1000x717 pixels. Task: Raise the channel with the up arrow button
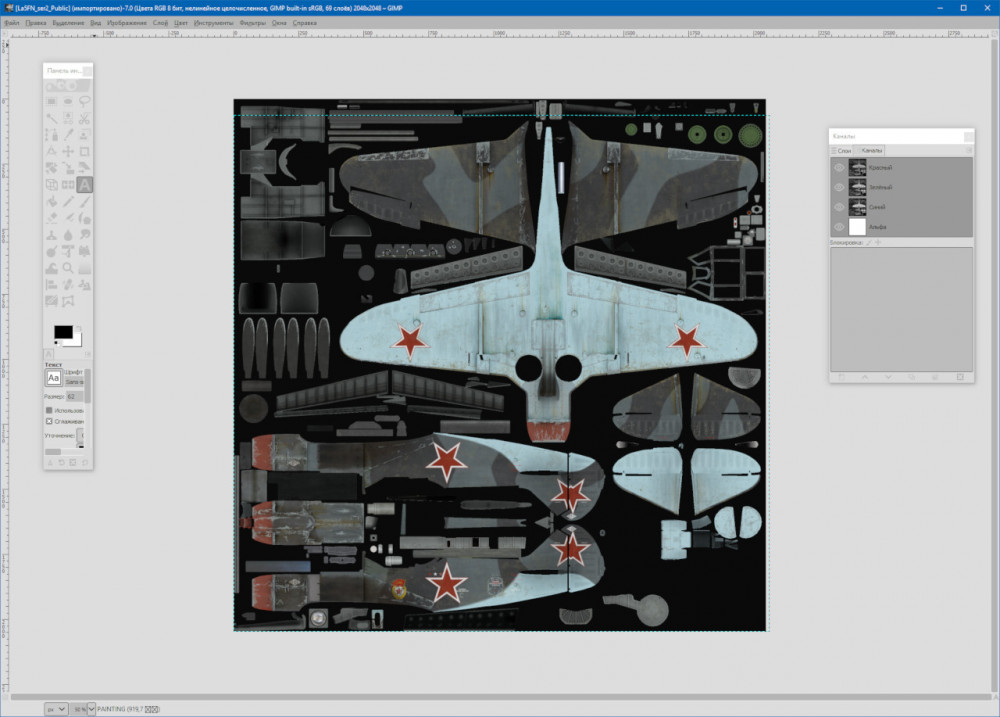[863, 377]
